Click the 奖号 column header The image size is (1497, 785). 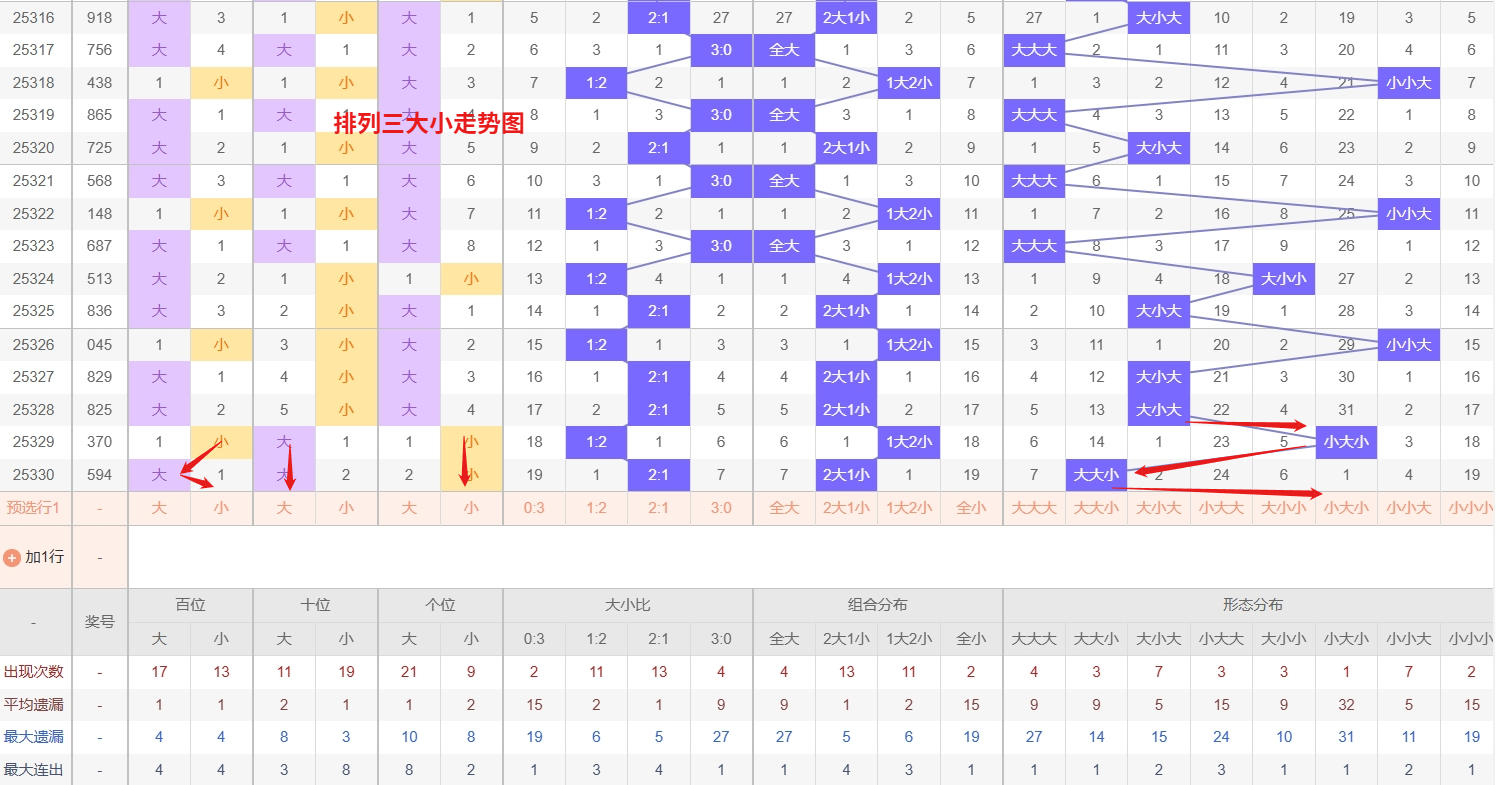pos(100,622)
